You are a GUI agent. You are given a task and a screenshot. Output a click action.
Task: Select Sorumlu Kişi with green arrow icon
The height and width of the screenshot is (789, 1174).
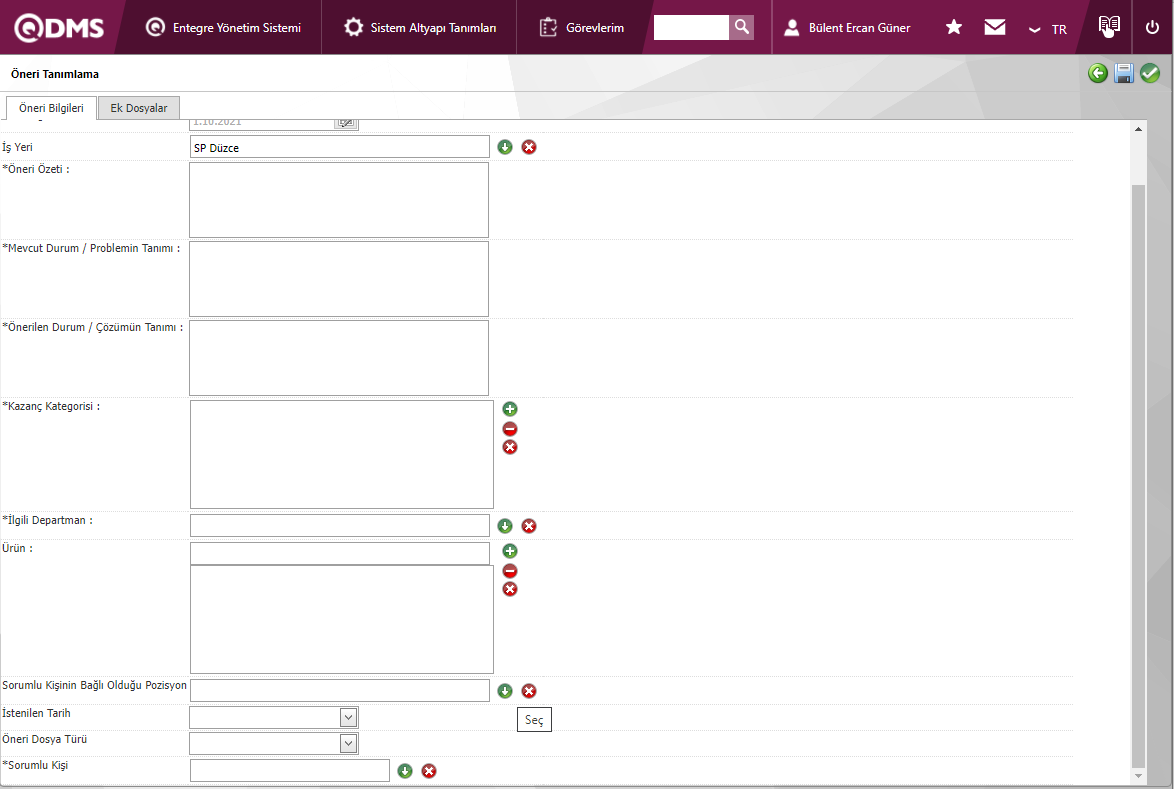[404, 771]
